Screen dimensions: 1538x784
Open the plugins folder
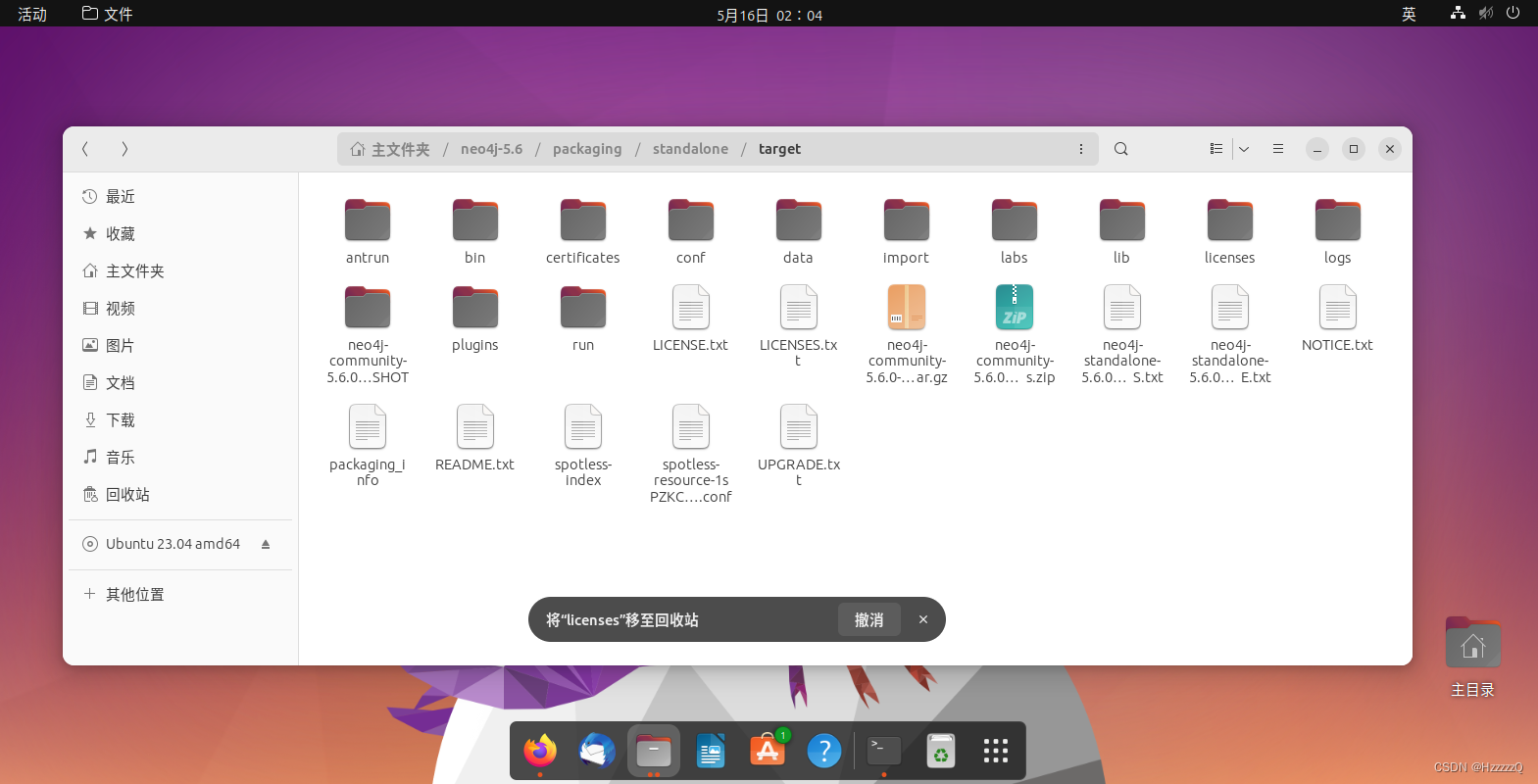[475, 319]
